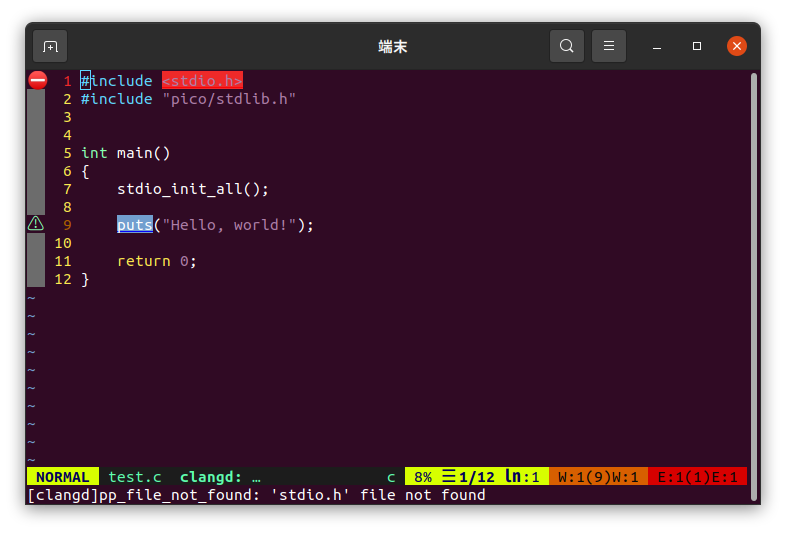The width and height of the screenshot is (786, 533).
Task: Click the "pico/stdlib.h" include string
Action: coord(229,99)
